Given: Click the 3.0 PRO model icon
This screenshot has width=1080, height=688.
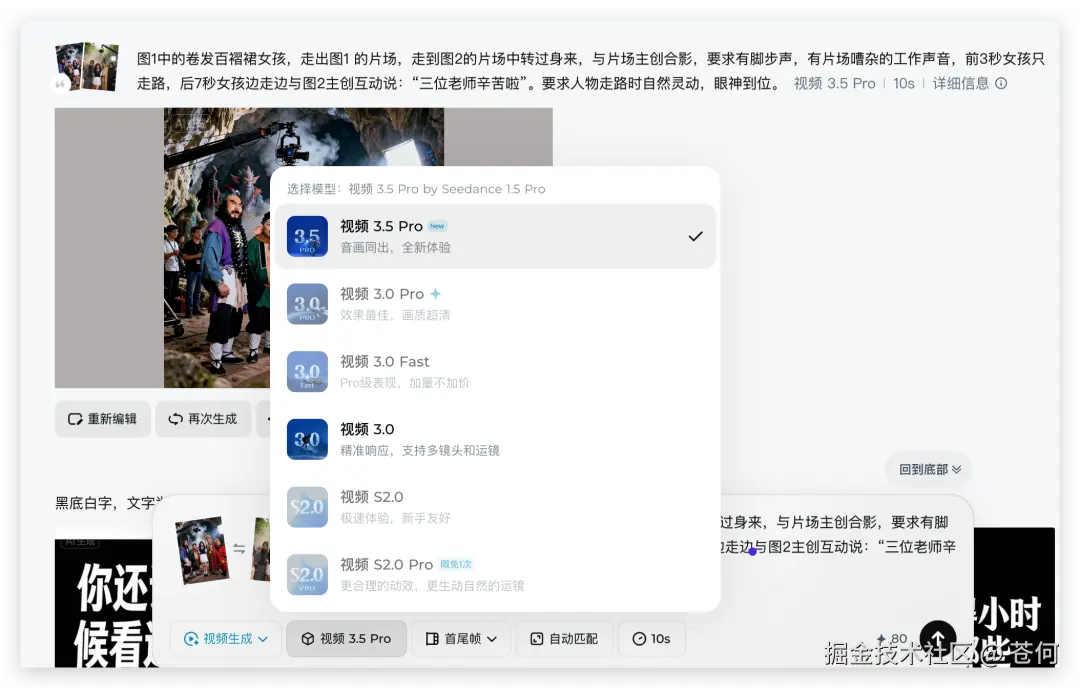Looking at the screenshot, I should (x=307, y=304).
